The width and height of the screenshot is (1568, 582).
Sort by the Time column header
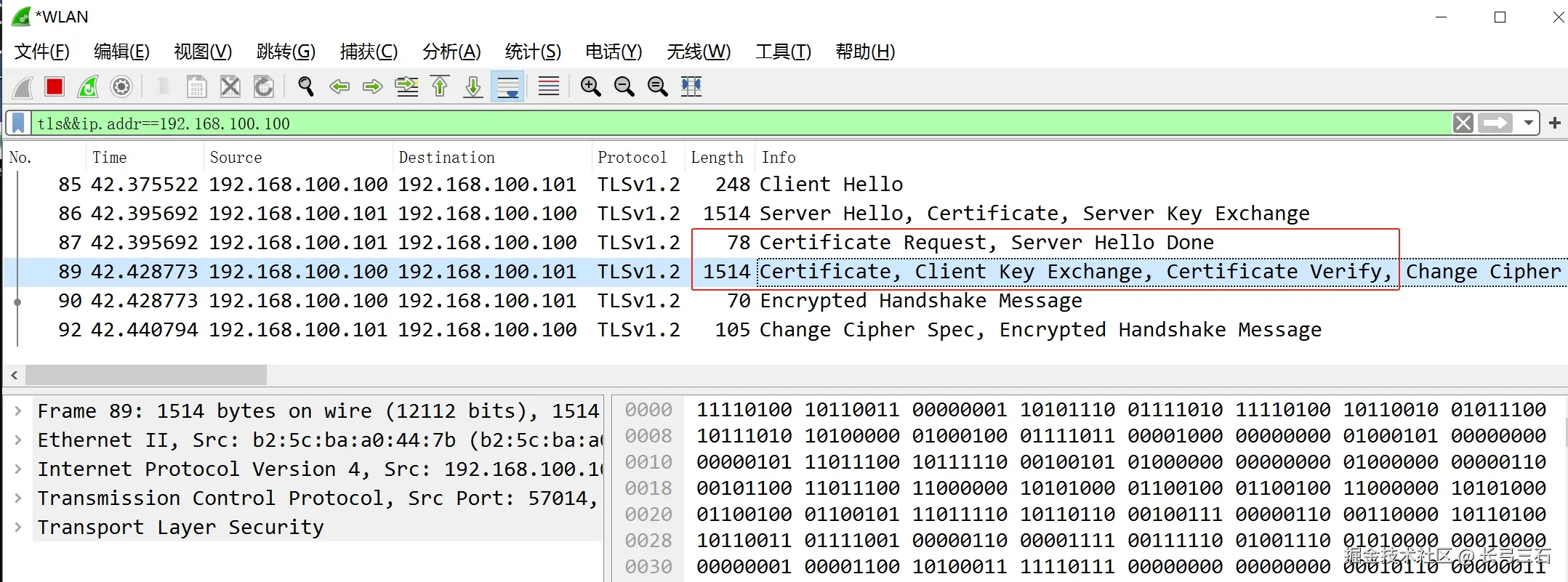[x=145, y=157]
